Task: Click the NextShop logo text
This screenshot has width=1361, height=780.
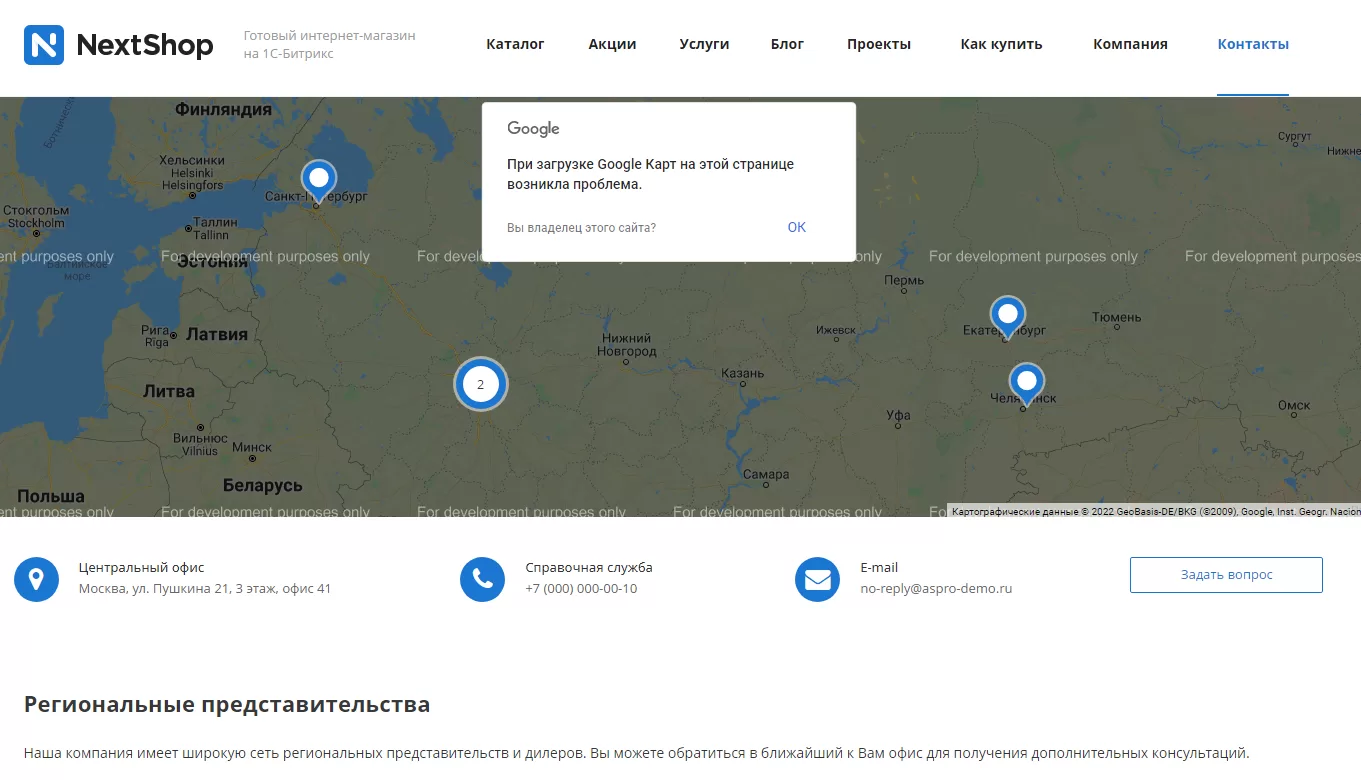Action: 145,45
